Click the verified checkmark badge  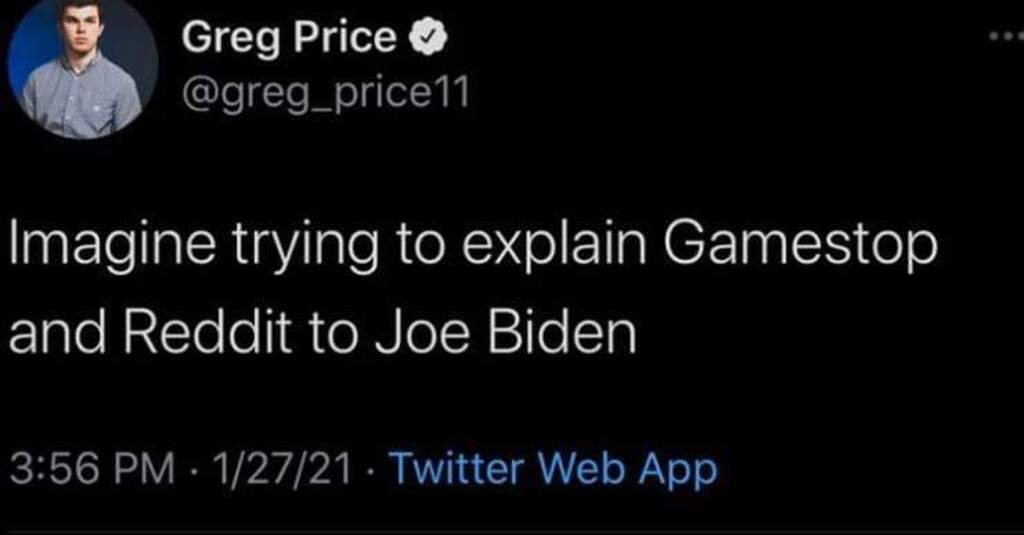[x=423, y=39]
